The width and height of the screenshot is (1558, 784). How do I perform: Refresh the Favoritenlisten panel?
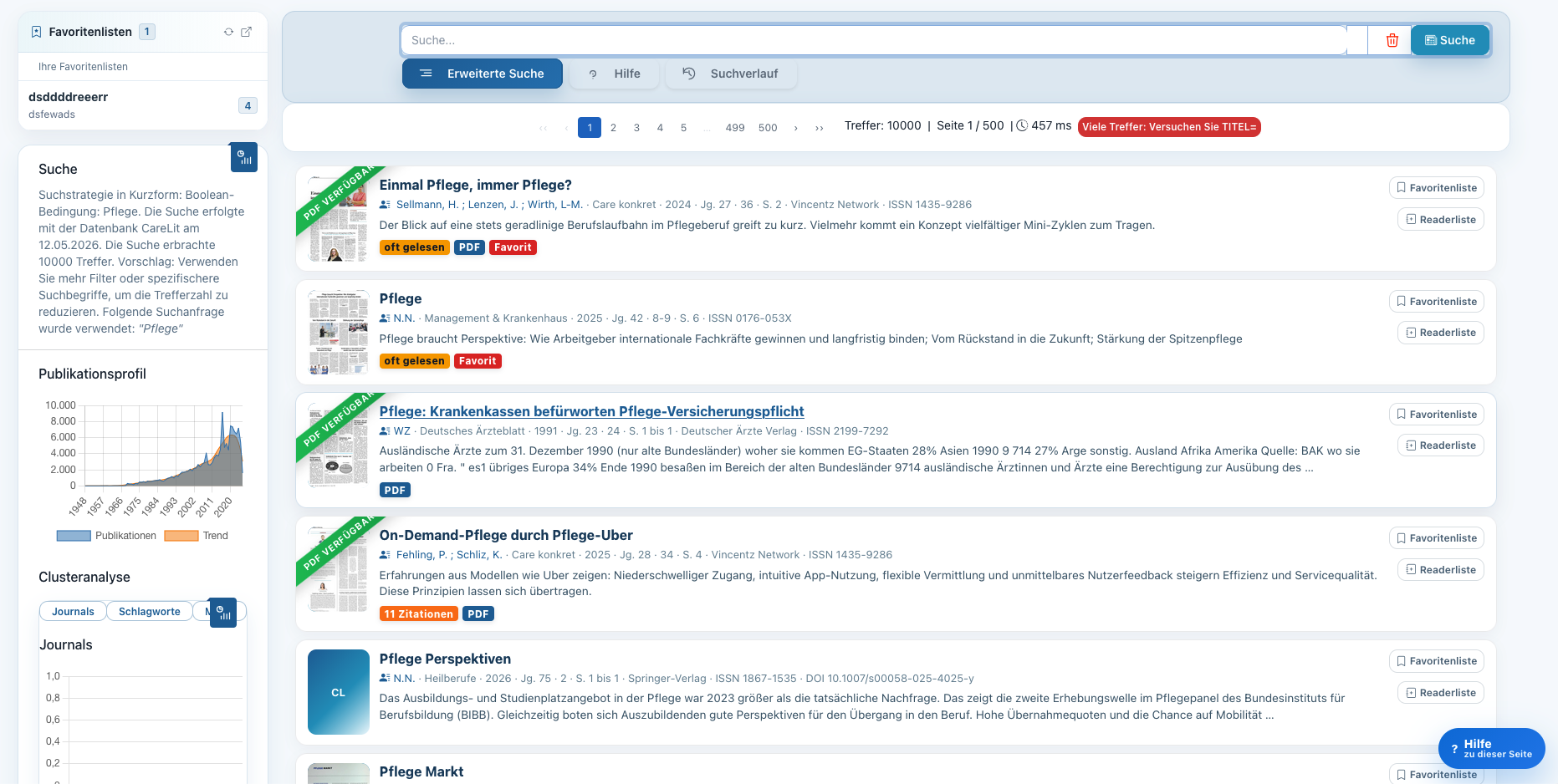point(228,32)
